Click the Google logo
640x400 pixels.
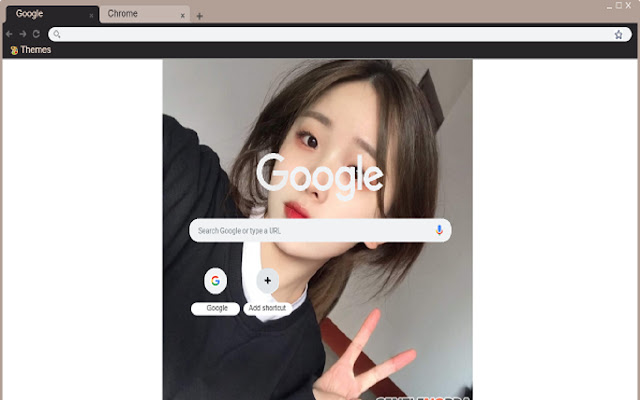click(320, 176)
